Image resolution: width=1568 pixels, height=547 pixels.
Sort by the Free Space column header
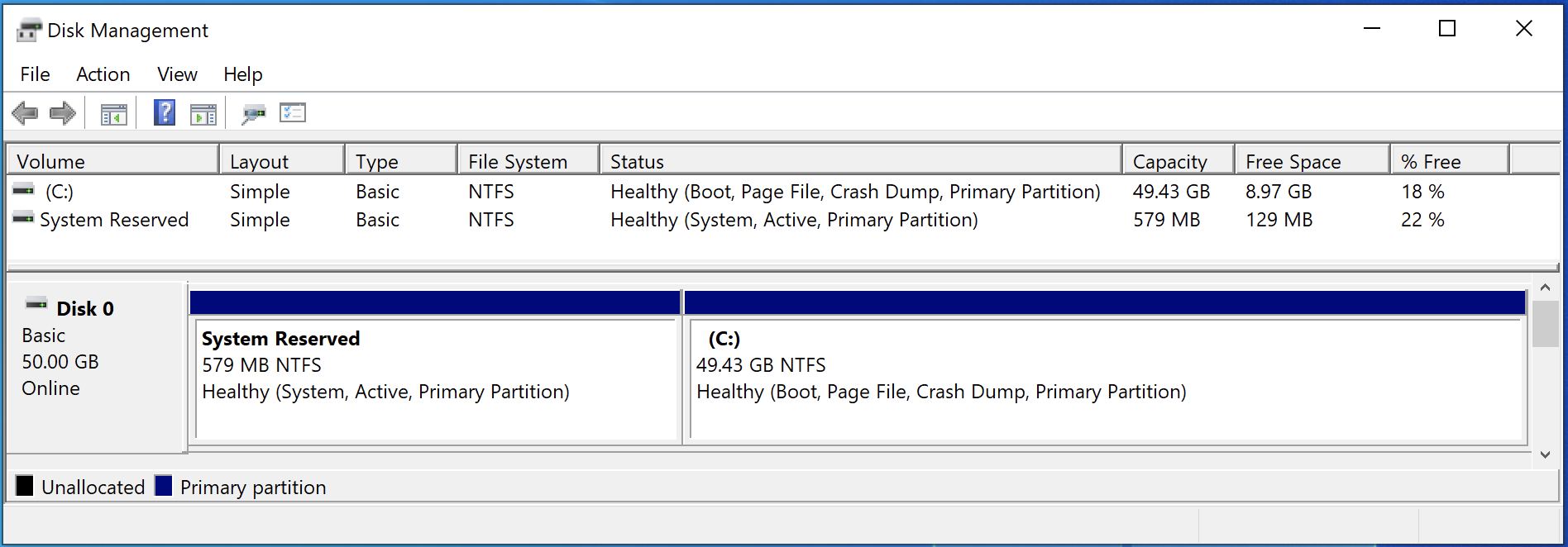(x=1312, y=161)
